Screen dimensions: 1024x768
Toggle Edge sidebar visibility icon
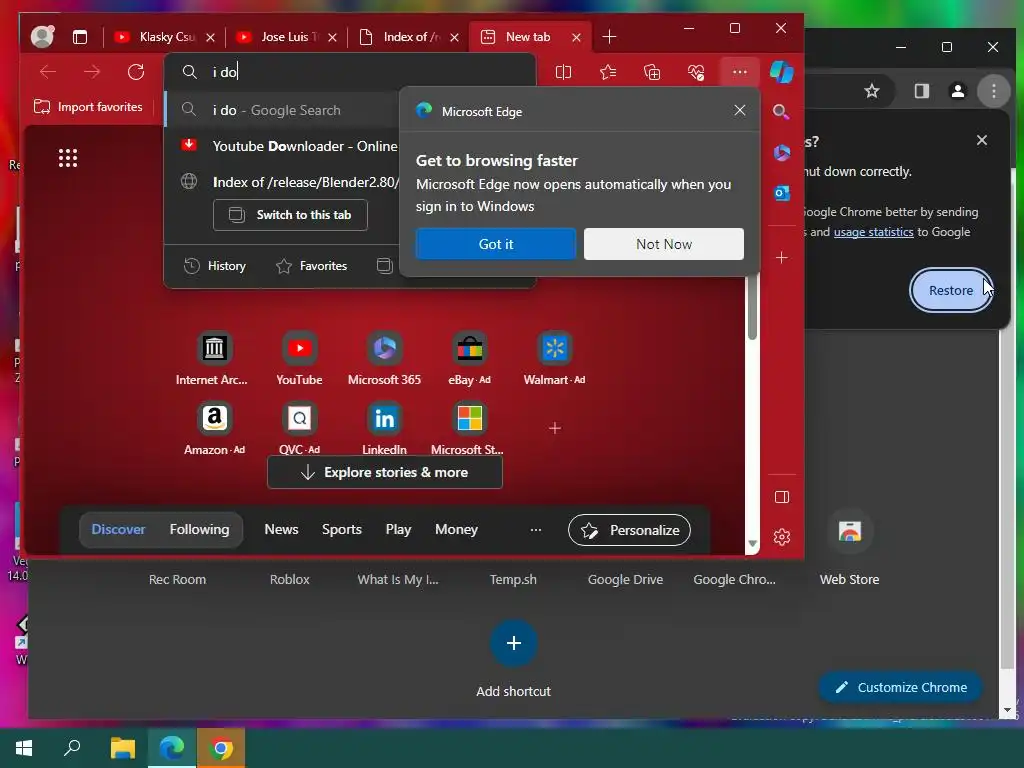(x=782, y=498)
